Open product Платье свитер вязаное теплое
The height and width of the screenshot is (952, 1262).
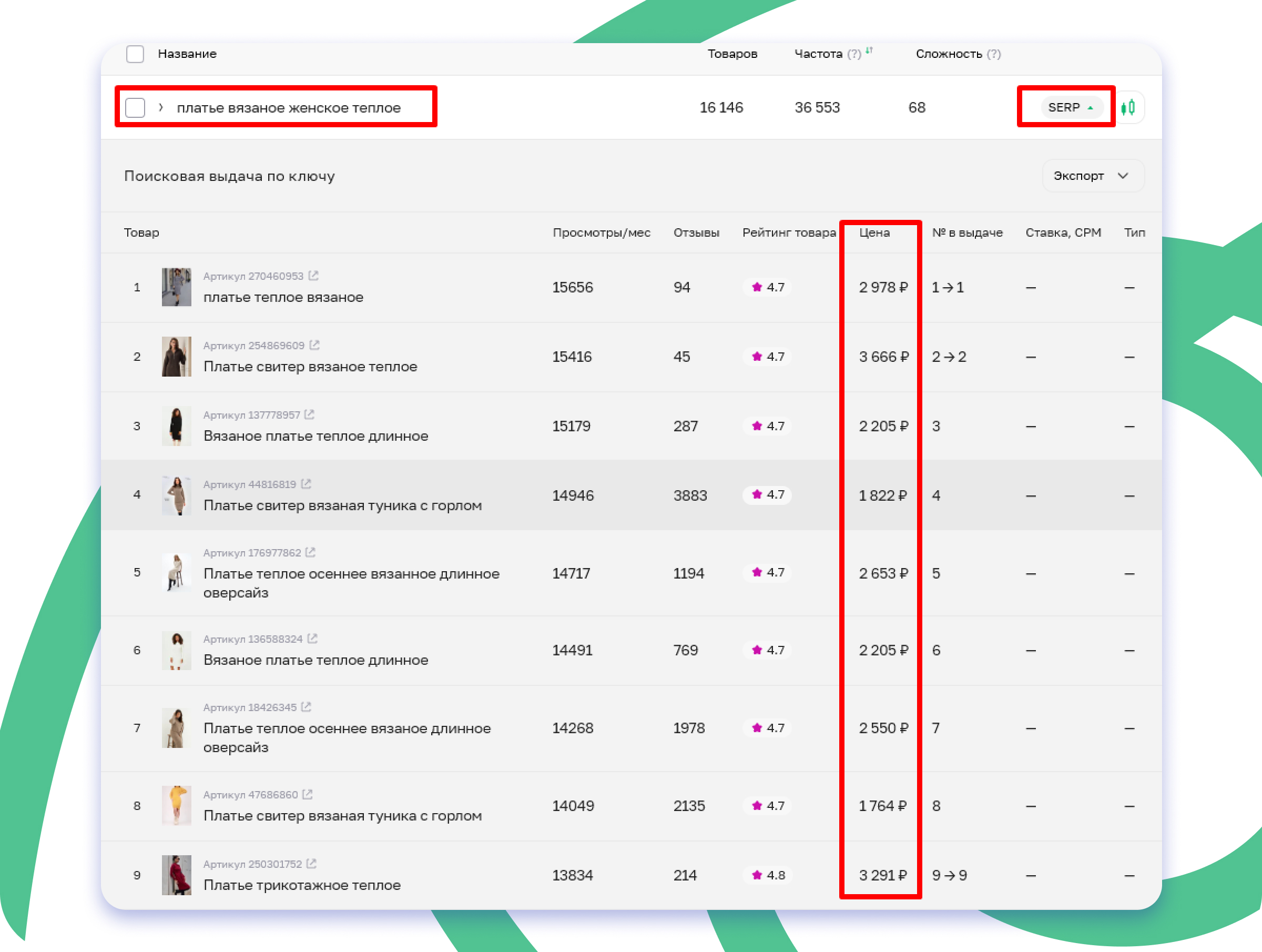pyautogui.click(x=310, y=367)
